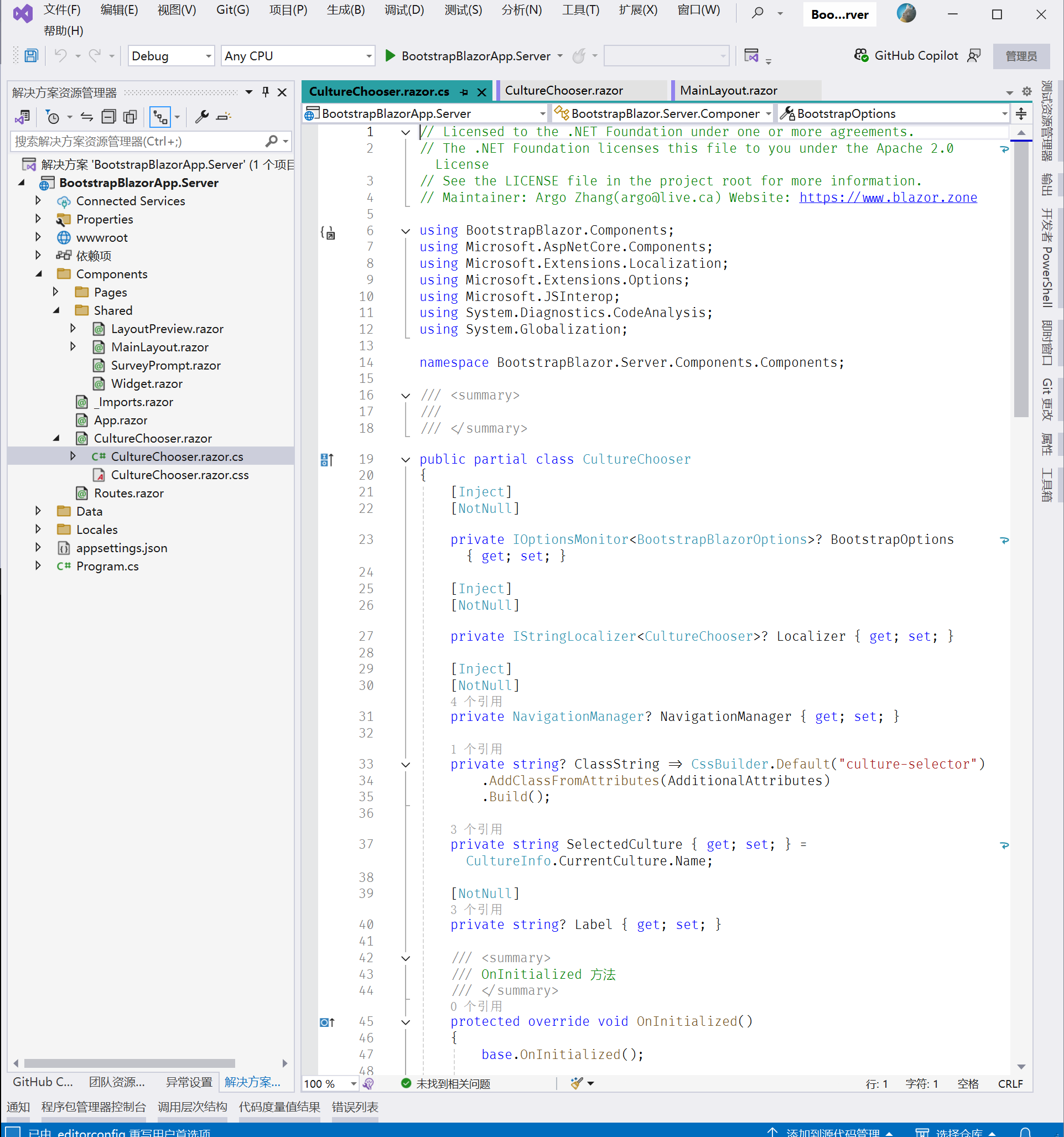Click the Collapse All icon in Solution Explorer
Image resolution: width=1064 pixels, height=1137 pixels.
click(x=108, y=117)
